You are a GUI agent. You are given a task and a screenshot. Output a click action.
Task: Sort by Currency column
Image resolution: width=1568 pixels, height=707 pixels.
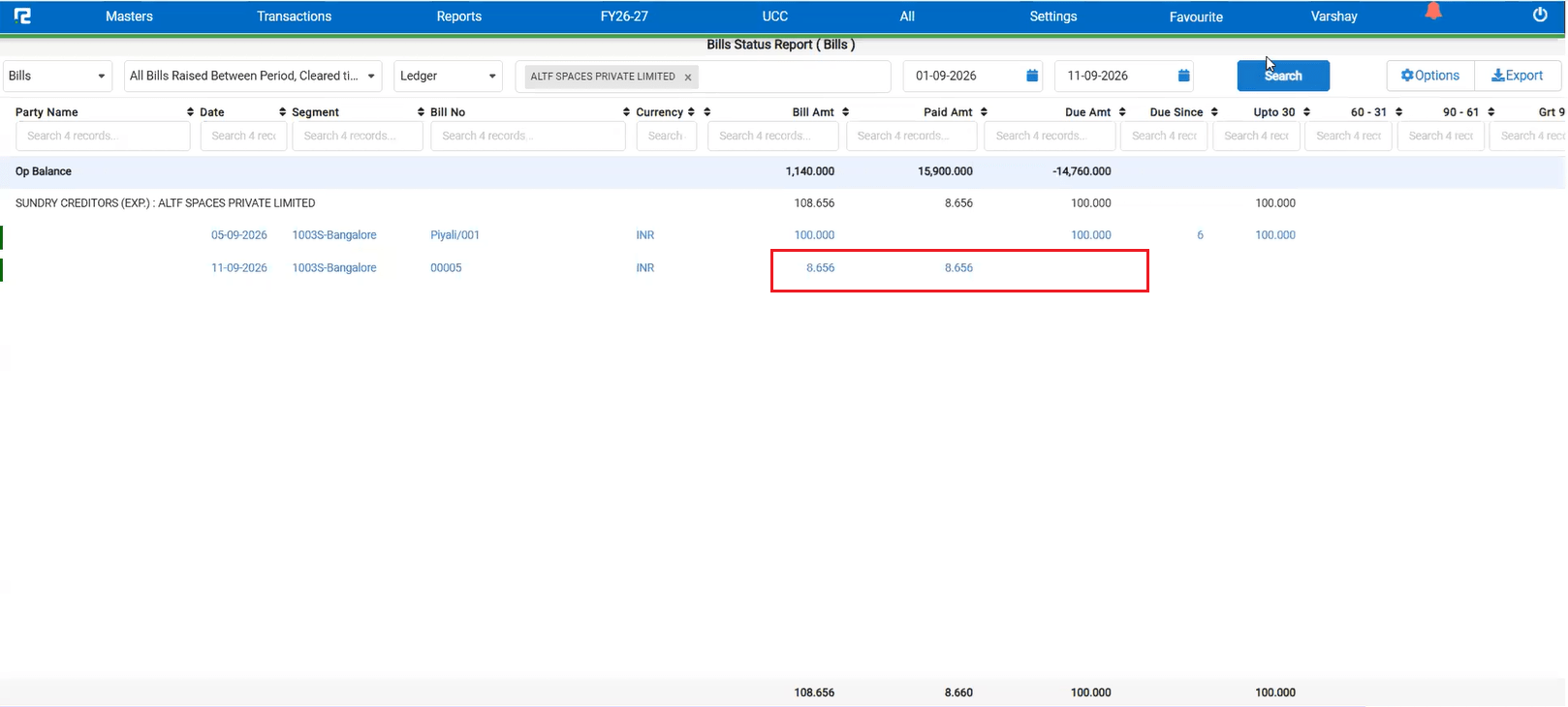click(691, 112)
